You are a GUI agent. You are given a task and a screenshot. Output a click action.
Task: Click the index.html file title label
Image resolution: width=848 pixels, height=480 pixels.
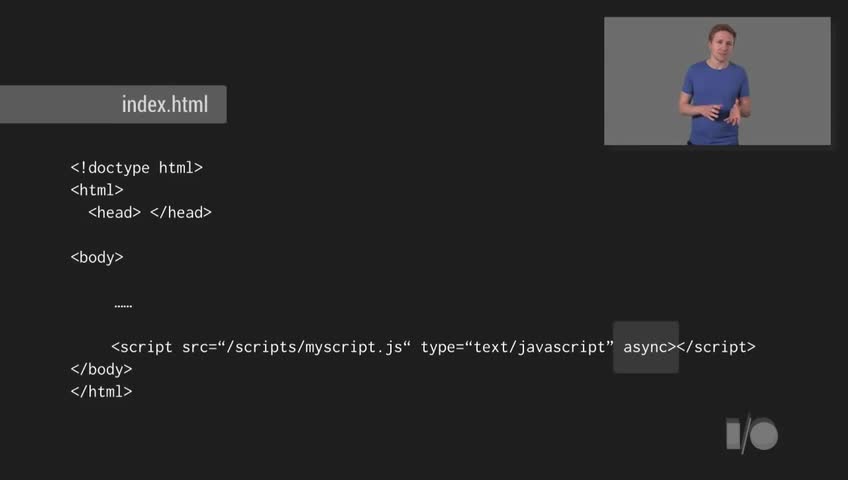pos(165,104)
